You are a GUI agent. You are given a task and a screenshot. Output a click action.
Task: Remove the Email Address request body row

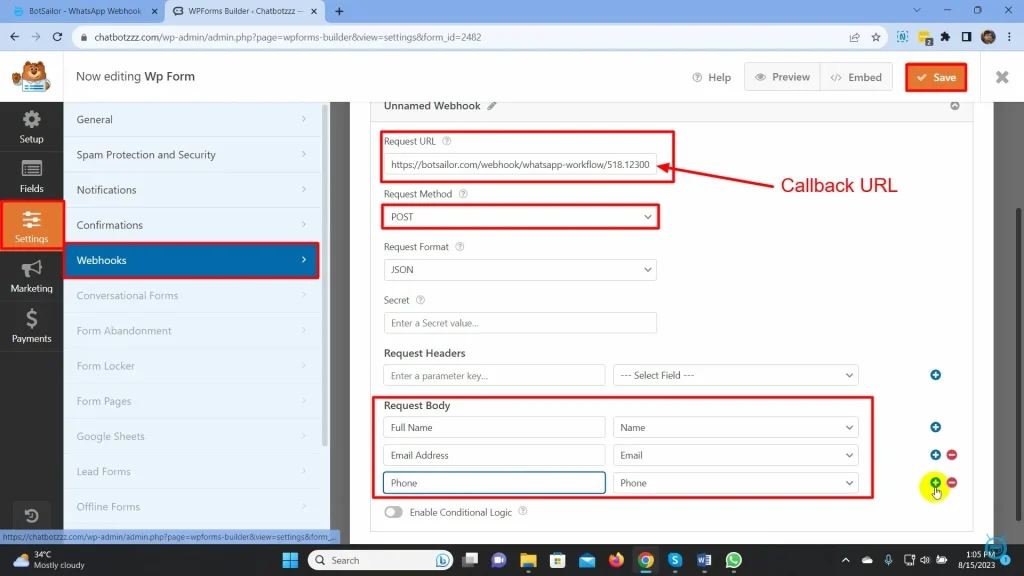pos(952,455)
